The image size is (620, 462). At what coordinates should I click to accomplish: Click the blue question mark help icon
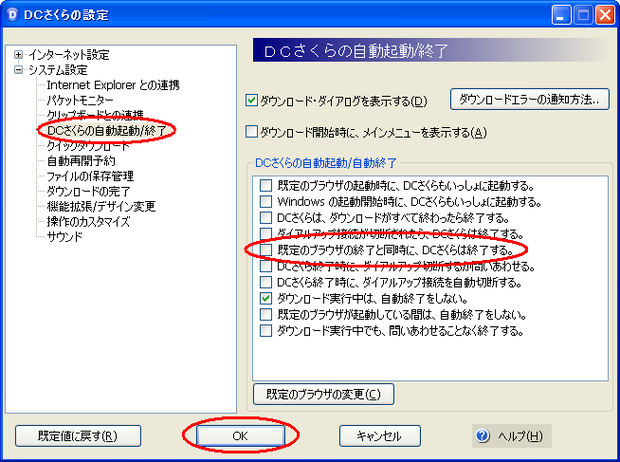click(482, 436)
